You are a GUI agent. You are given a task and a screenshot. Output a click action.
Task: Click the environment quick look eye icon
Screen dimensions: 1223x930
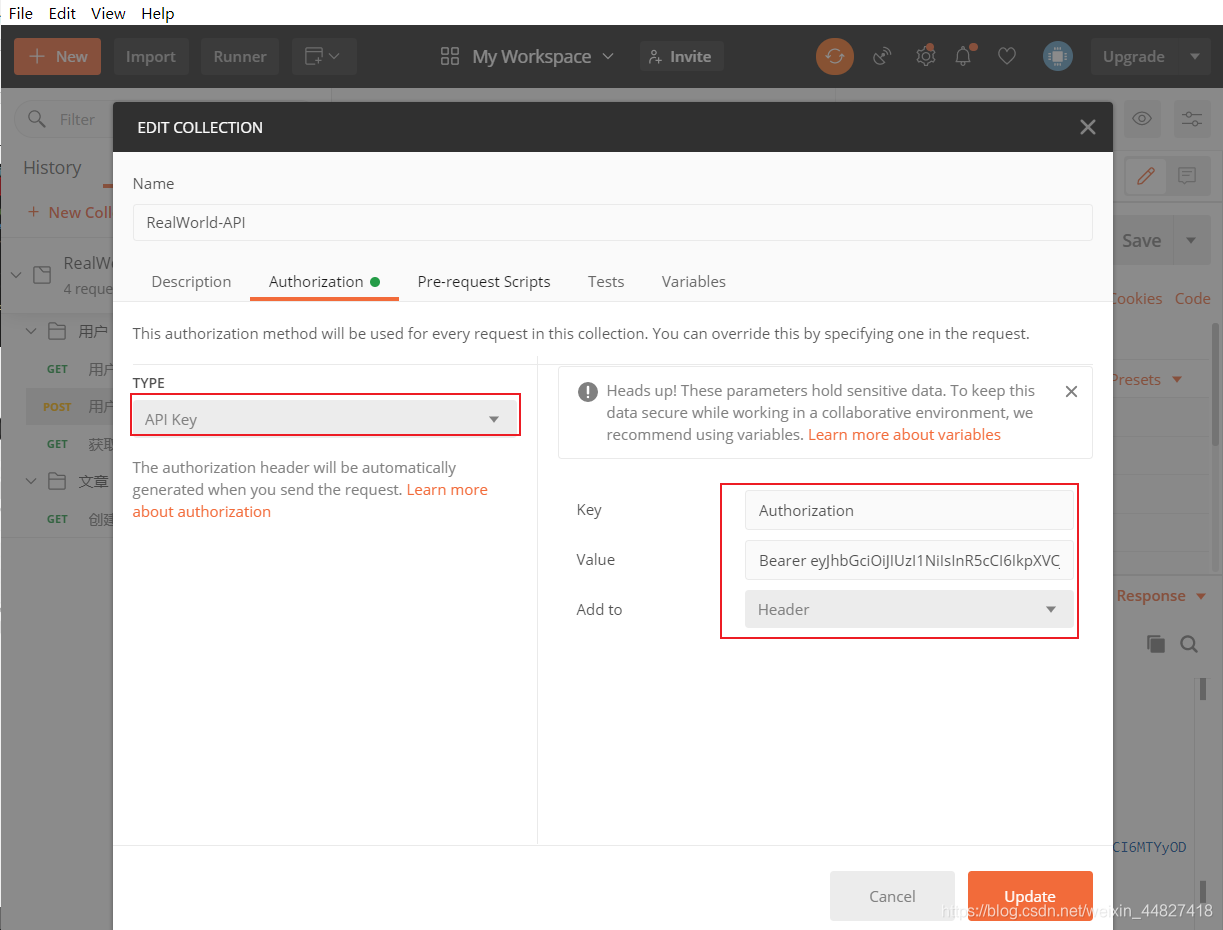point(1141,119)
